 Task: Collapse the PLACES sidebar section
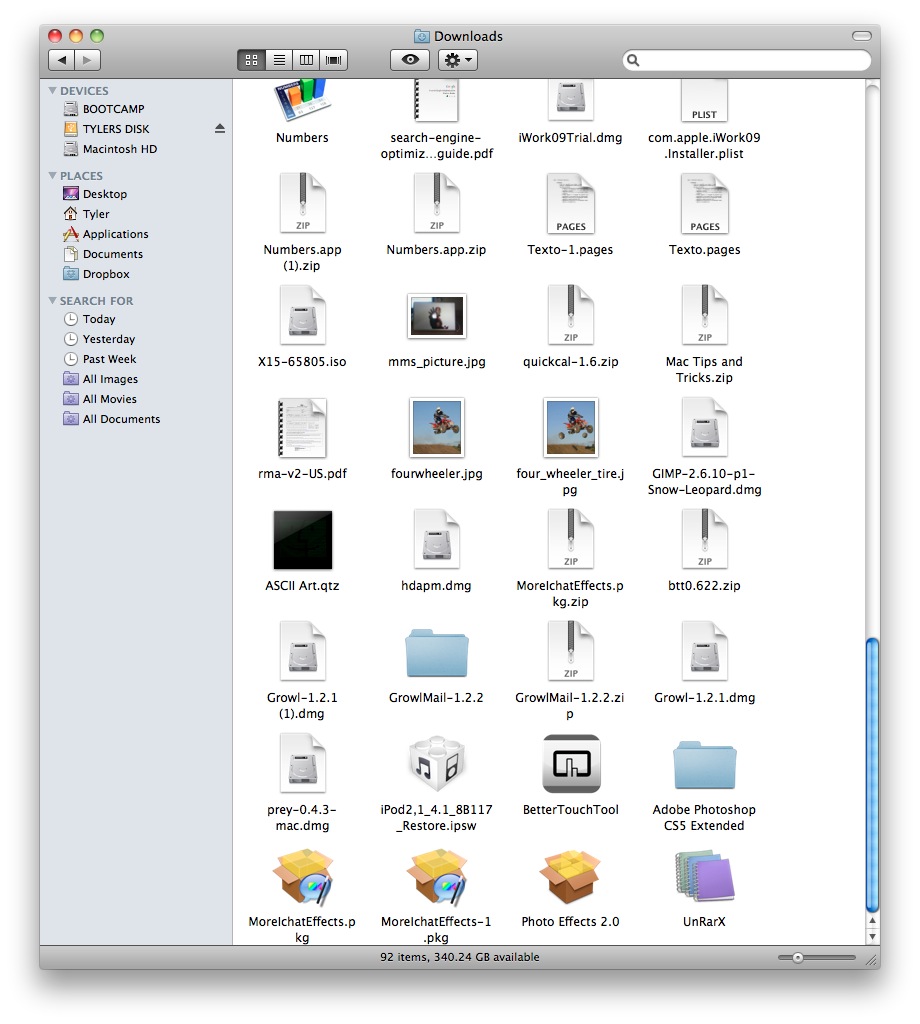click(52, 175)
